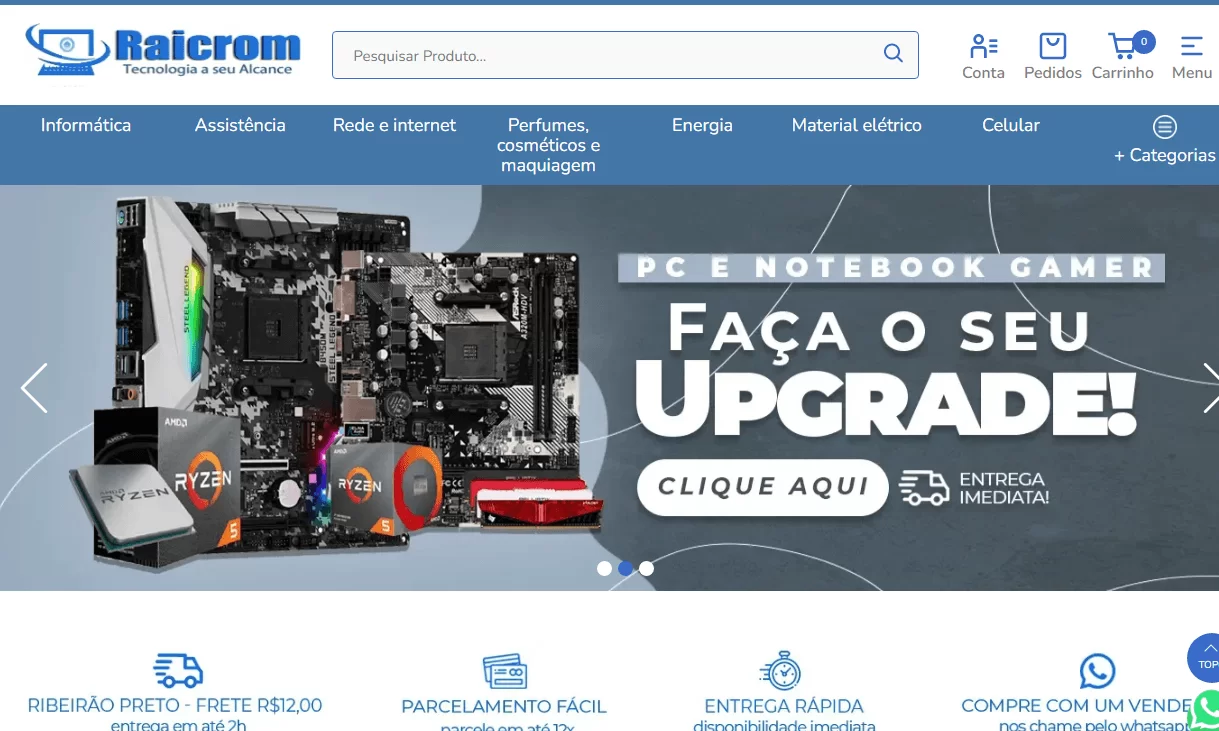Open the Rede e internet category
Viewport: 1219px width, 731px height.
(x=394, y=125)
